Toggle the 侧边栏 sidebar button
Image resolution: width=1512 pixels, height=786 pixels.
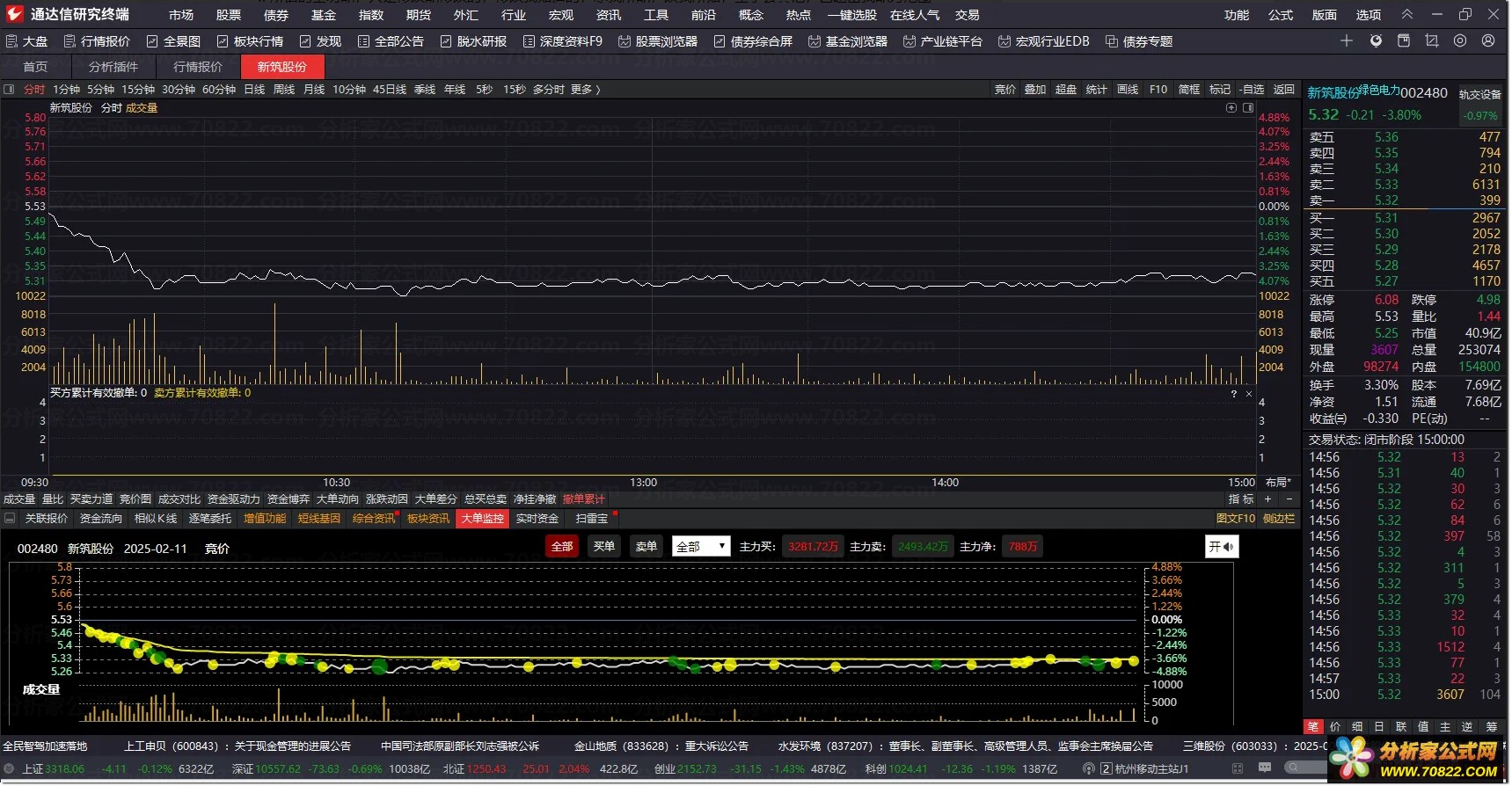point(1279,519)
